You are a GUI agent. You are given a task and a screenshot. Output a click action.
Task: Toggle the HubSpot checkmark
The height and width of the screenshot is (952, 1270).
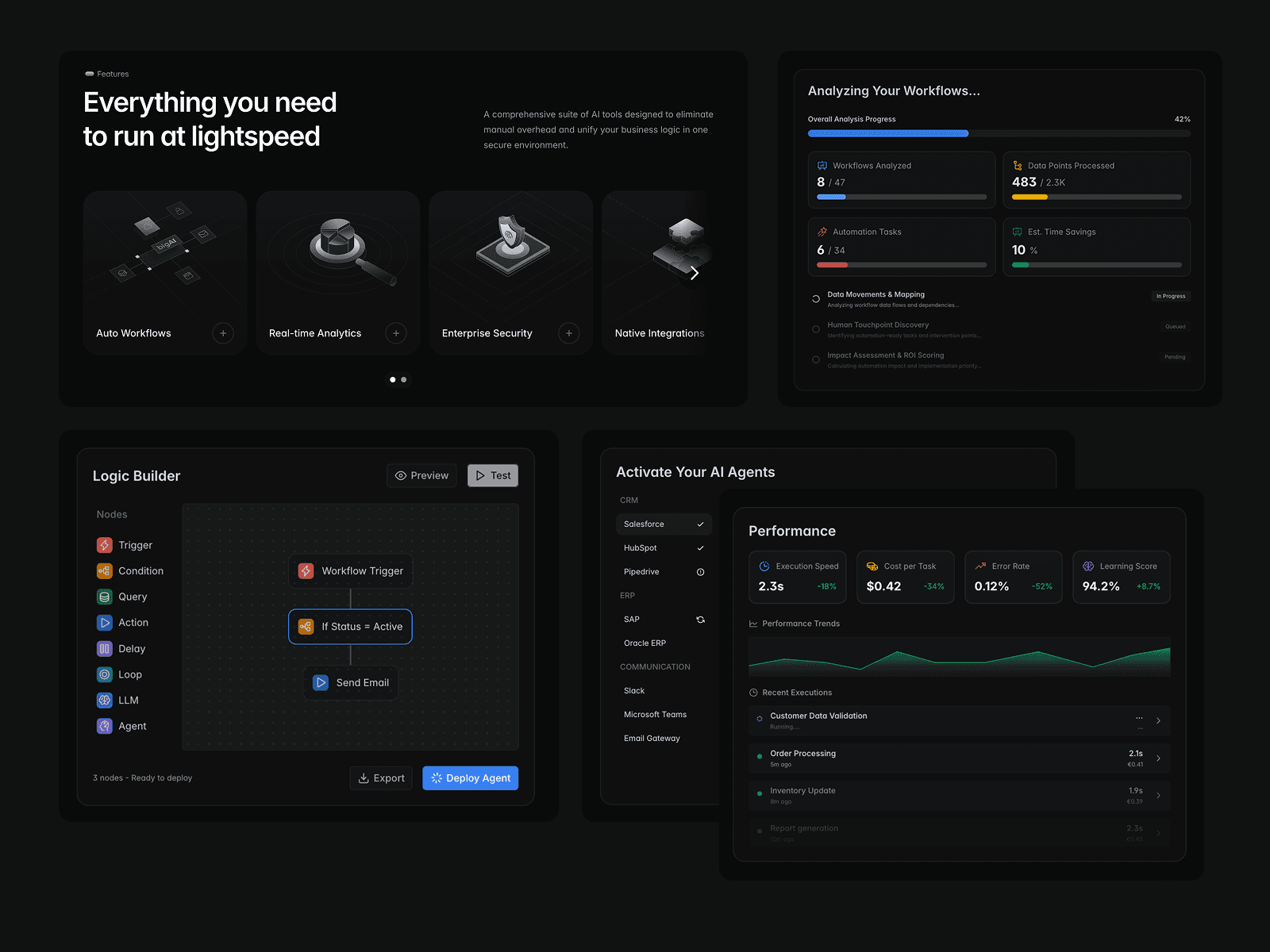click(x=700, y=548)
